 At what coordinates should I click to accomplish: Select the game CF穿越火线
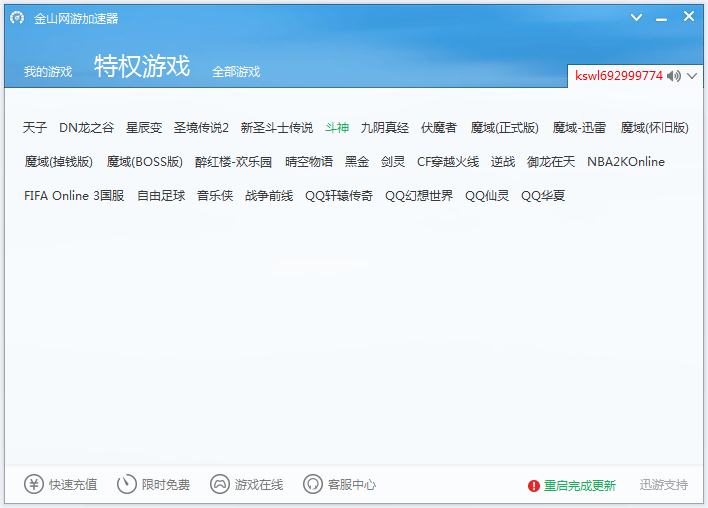[x=448, y=162]
